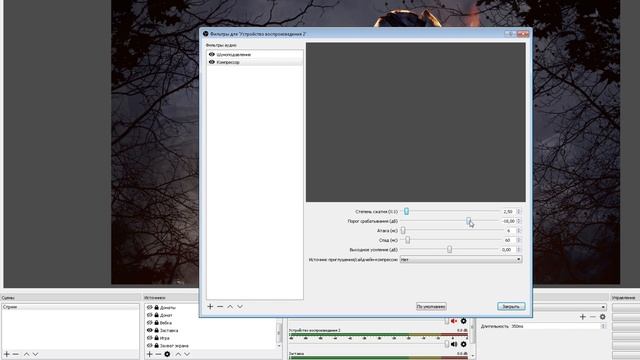Remove the selected filter with the minus icon

tap(220, 307)
